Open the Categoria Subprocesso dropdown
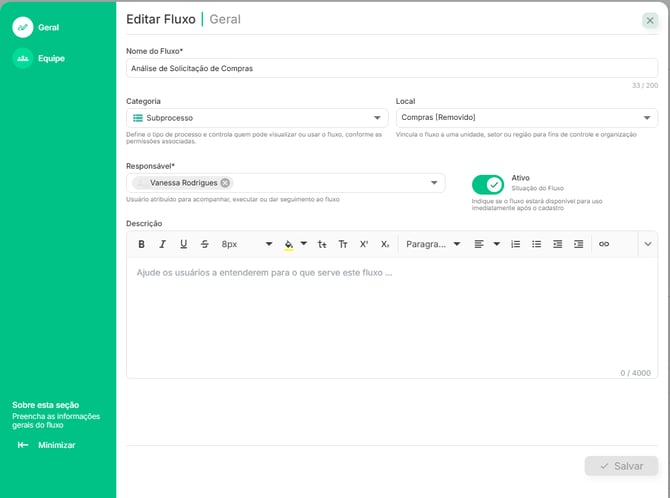The height and width of the screenshot is (498, 670). [x=257, y=118]
